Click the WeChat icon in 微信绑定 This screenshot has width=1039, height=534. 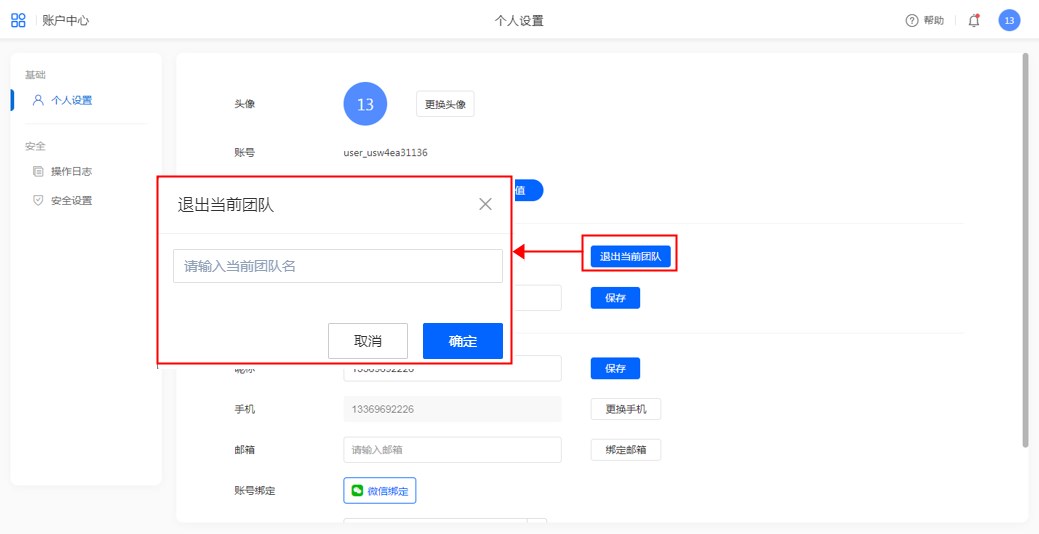356,491
